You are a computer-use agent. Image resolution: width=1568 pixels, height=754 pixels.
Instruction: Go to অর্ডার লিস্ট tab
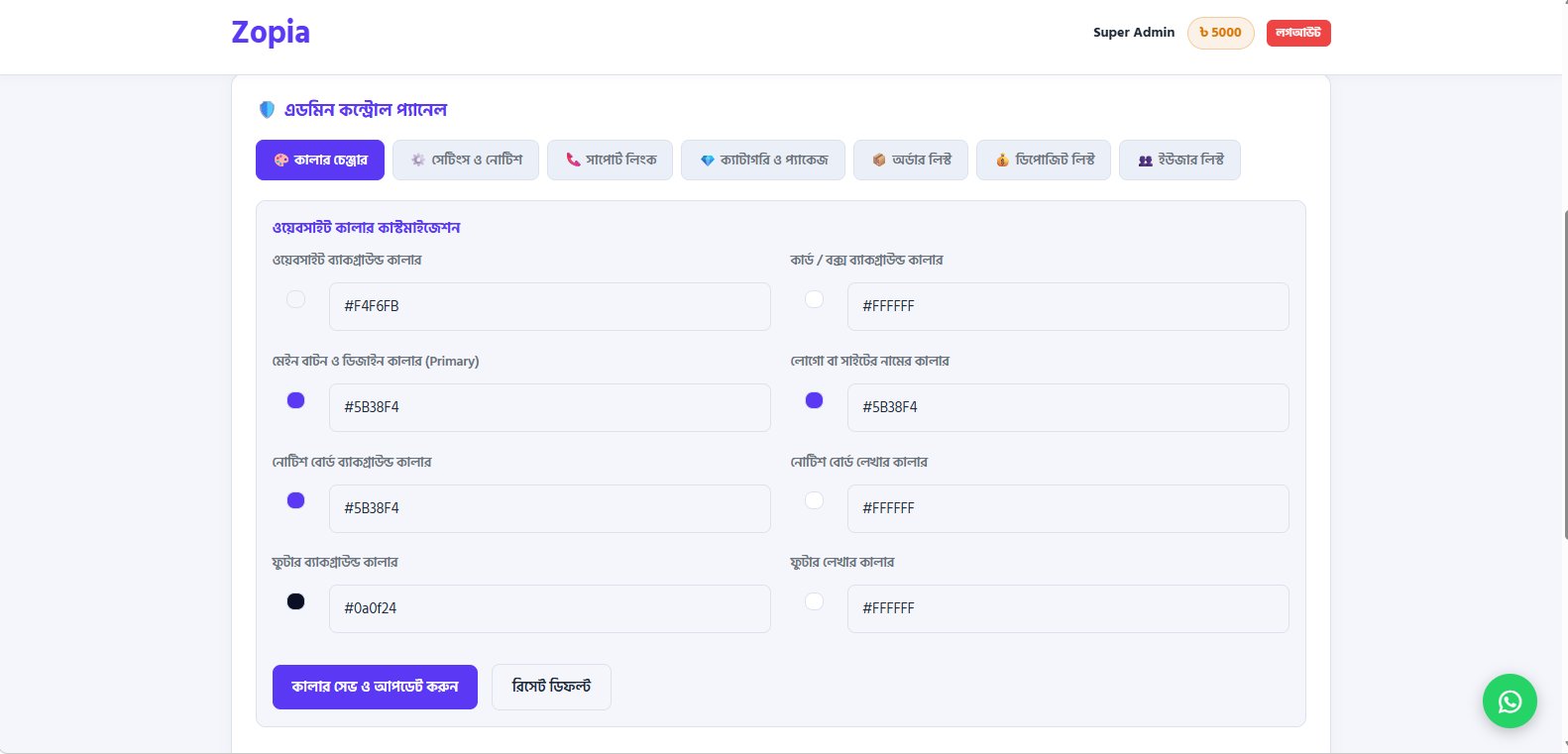pos(911,160)
